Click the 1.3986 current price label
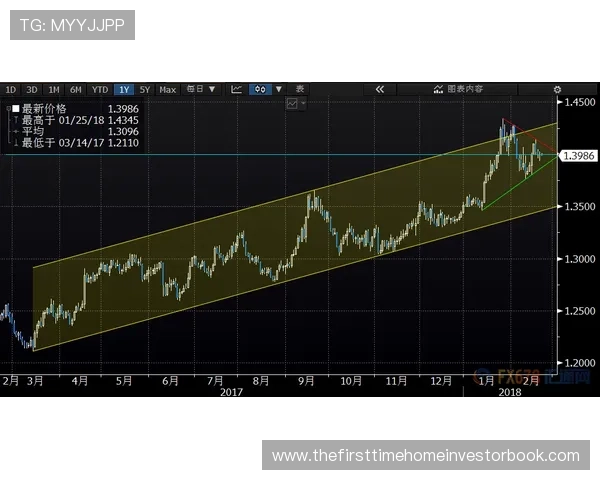The width and height of the screenshot is (600, 480). click(x=579, y=155)
